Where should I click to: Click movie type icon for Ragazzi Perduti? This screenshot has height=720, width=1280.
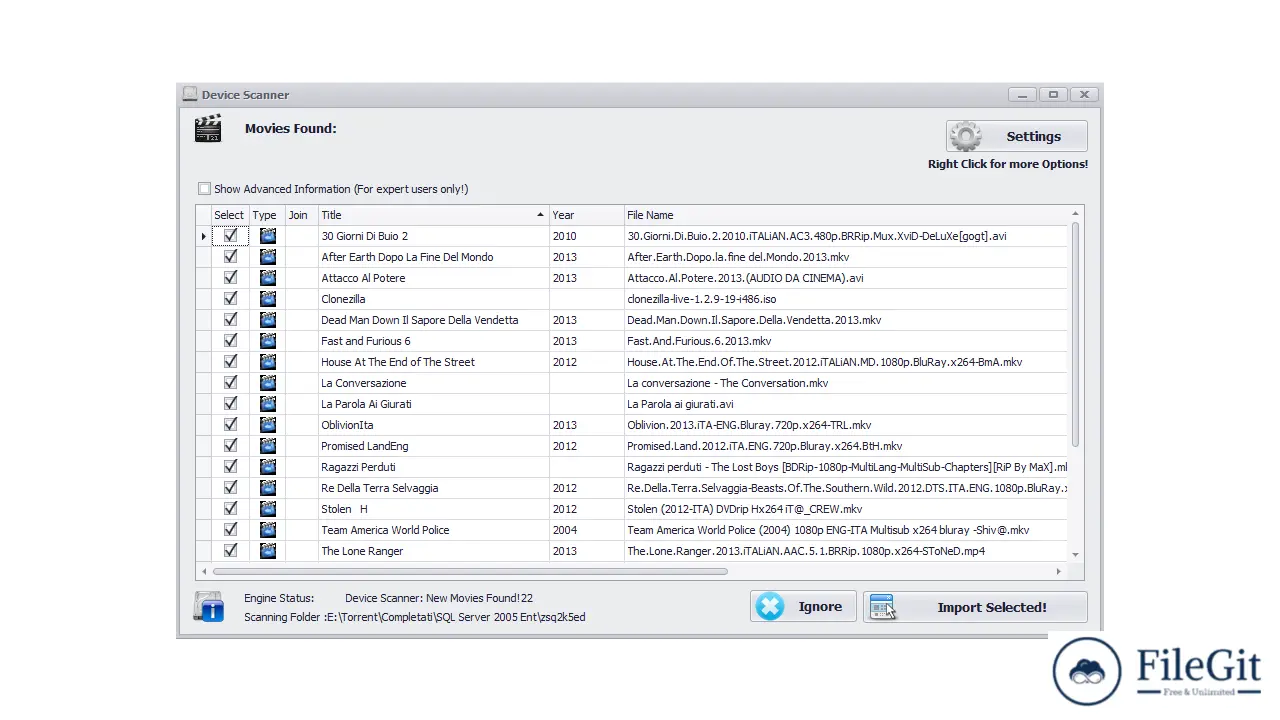point(267,467)
